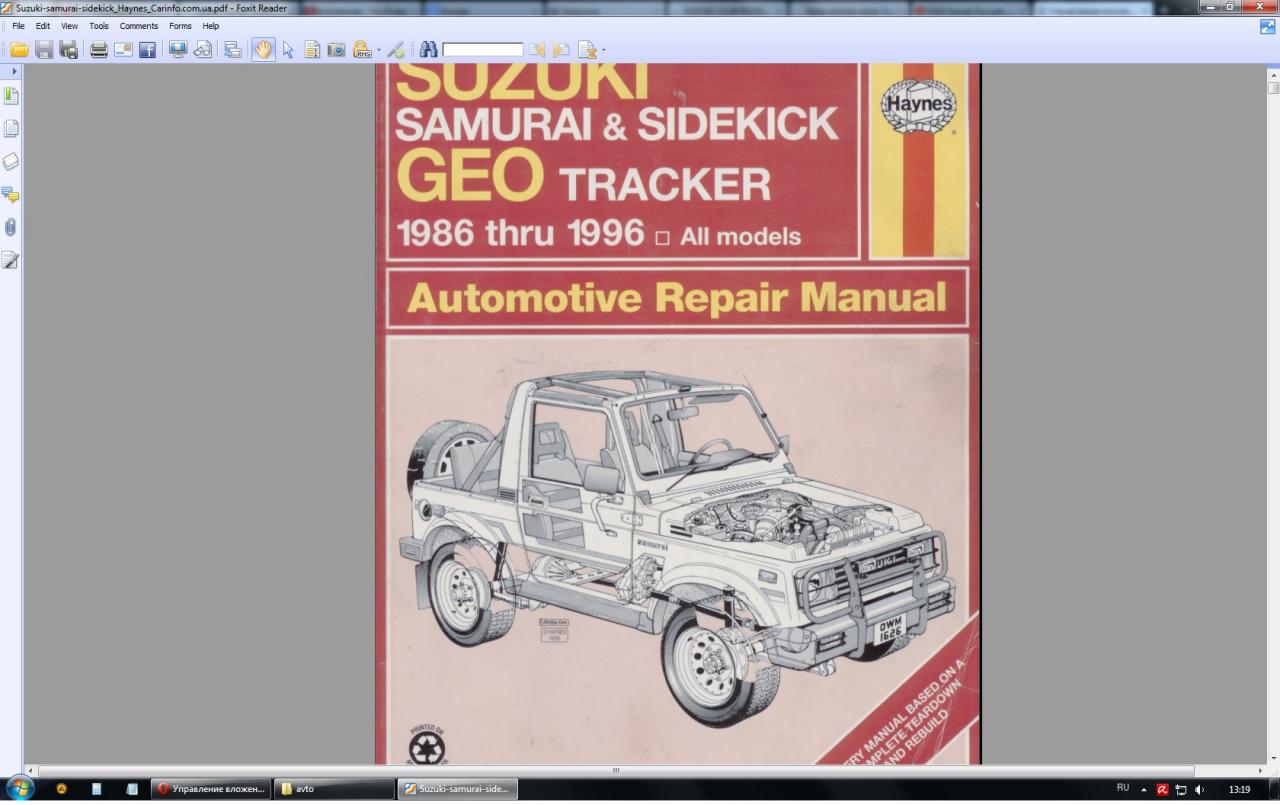Open search options dropdown arrow
The width and height of the screenshot is (1280, 805).
click(x=604, y=51)
